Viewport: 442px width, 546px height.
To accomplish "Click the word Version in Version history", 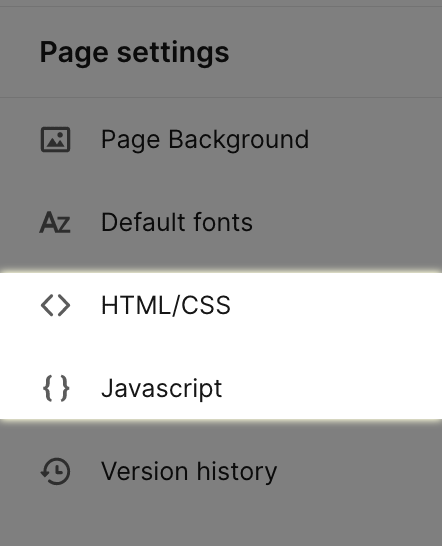I will tap(145, 471).
